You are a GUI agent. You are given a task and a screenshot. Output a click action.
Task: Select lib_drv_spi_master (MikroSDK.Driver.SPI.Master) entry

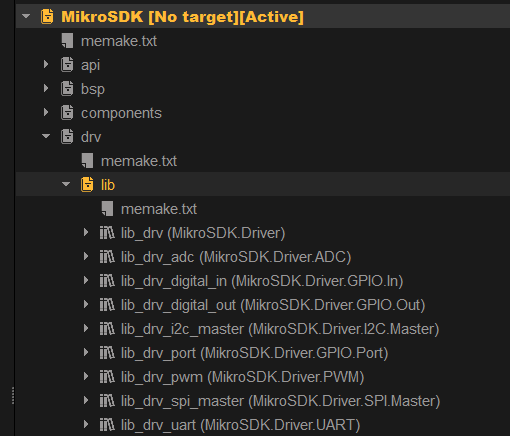280,401
